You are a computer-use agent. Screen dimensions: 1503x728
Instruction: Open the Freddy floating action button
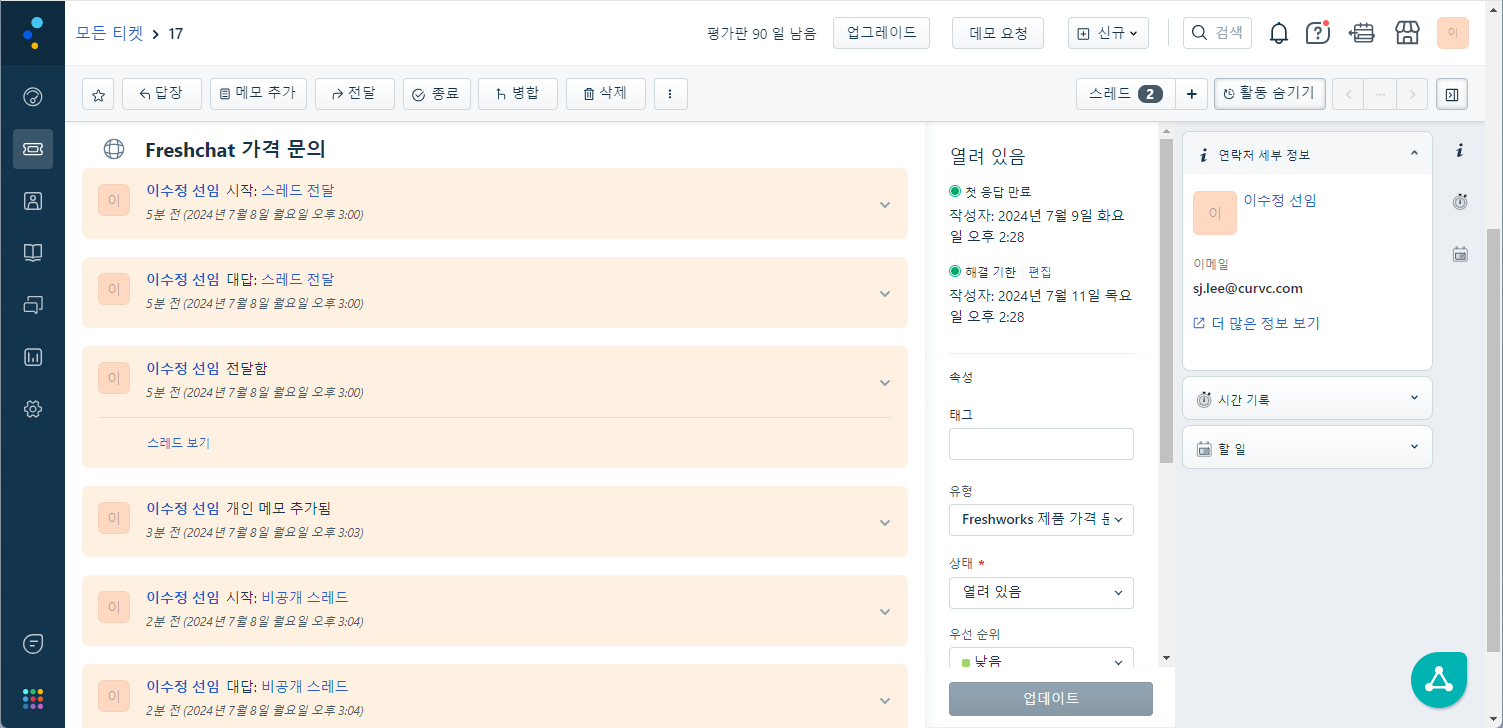[1439, 680]
